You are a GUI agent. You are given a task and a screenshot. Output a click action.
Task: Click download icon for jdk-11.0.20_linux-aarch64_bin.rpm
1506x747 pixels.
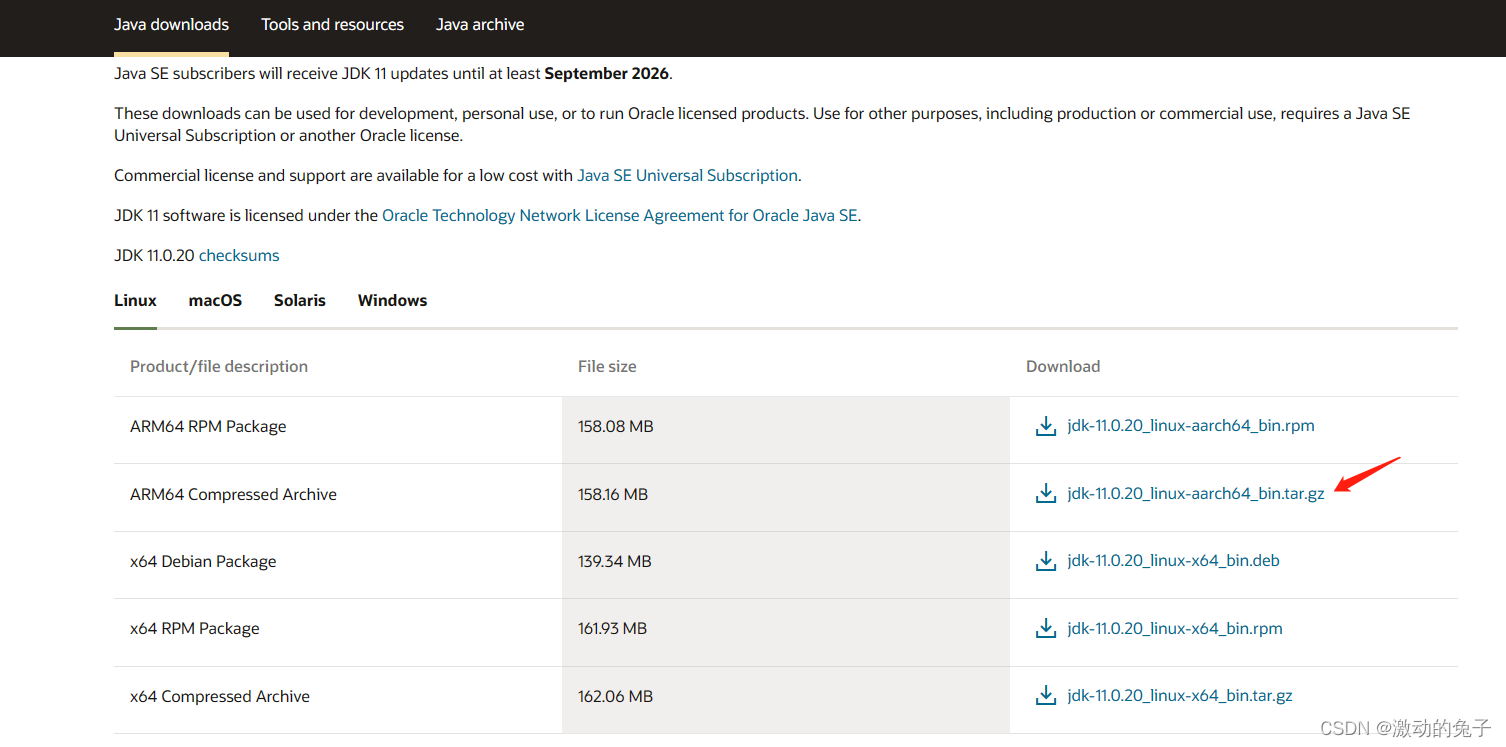1046,427
